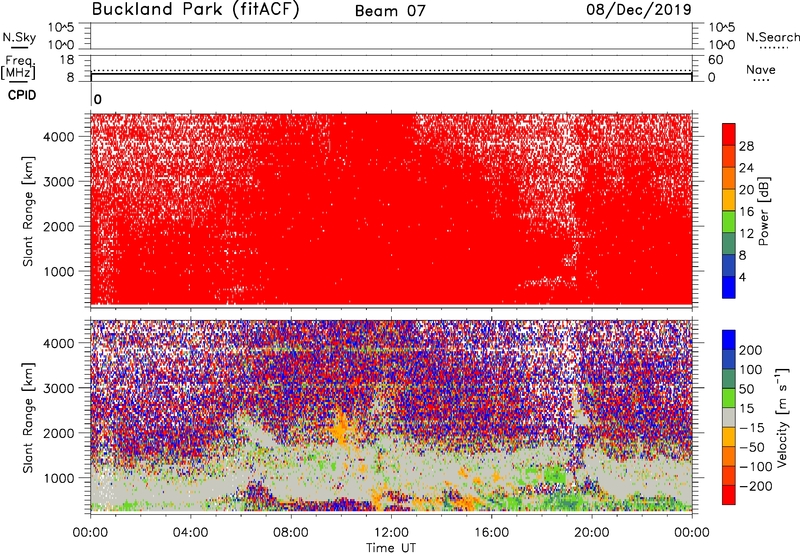The width and height of the screenshot is (800, 554).
Task: Click the date '08/Dec/2019'
Action: pos(639,9)
